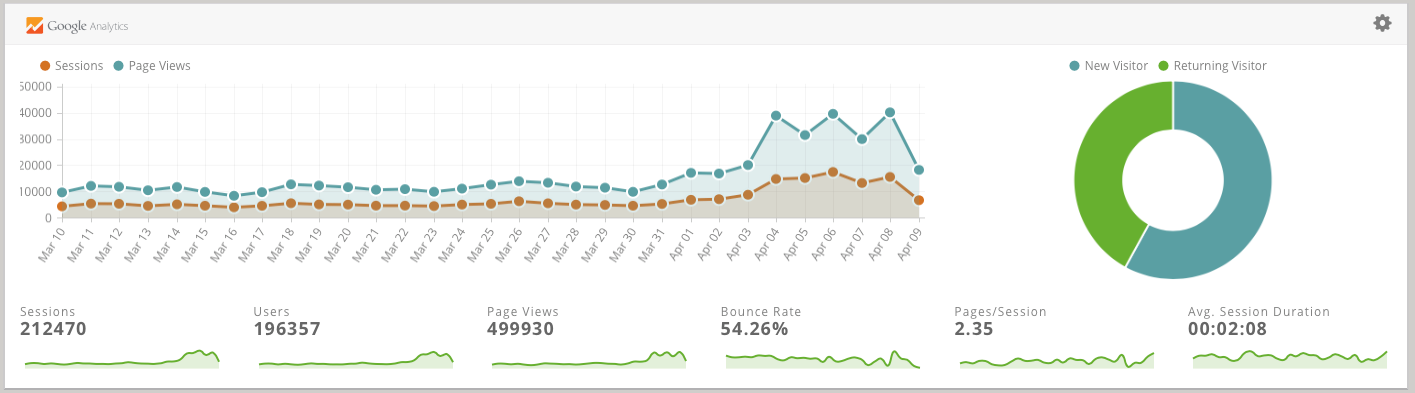Viewport: 1415px width, 393px height.
Task: Select the Apr 06 Page Views data point
Action: 833,114
